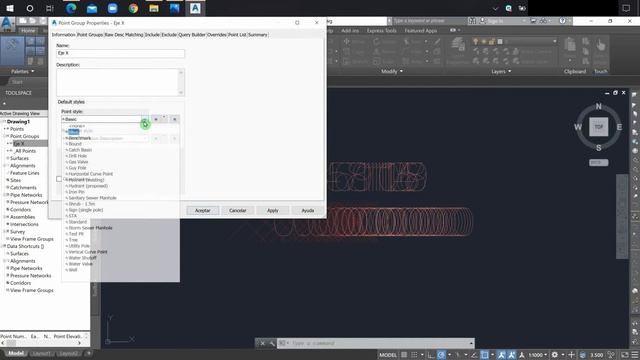Open the Point style dropdown arrow

coord(144,120)
